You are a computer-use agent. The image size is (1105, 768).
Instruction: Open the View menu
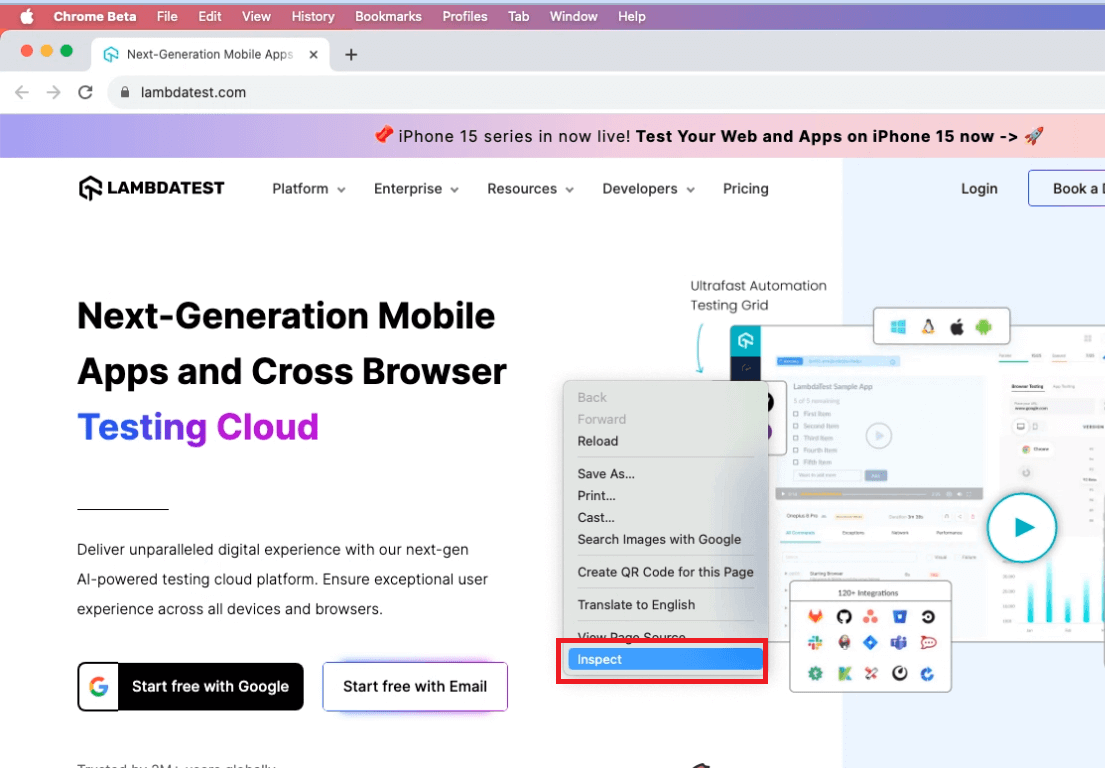pos(256,16)
